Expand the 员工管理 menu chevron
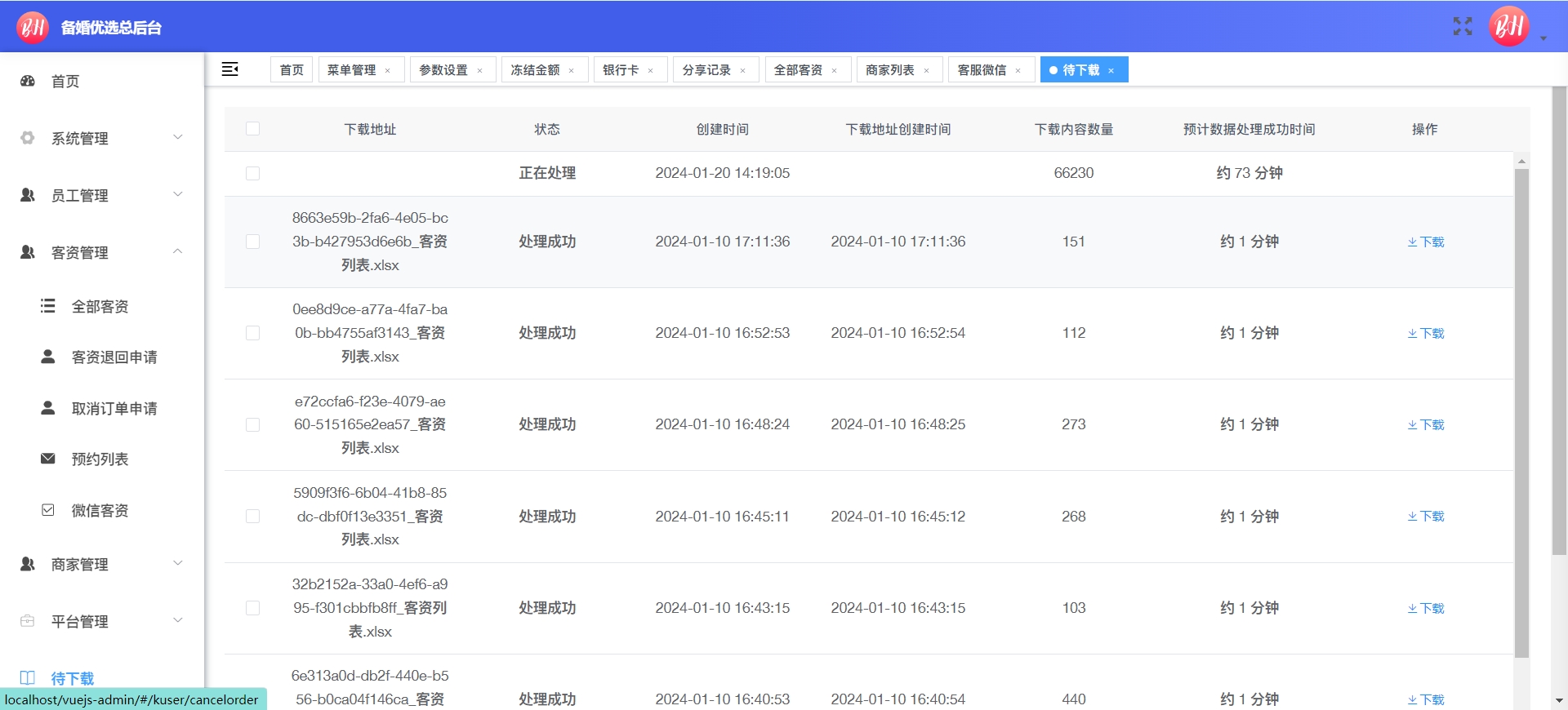 [178, 194]
